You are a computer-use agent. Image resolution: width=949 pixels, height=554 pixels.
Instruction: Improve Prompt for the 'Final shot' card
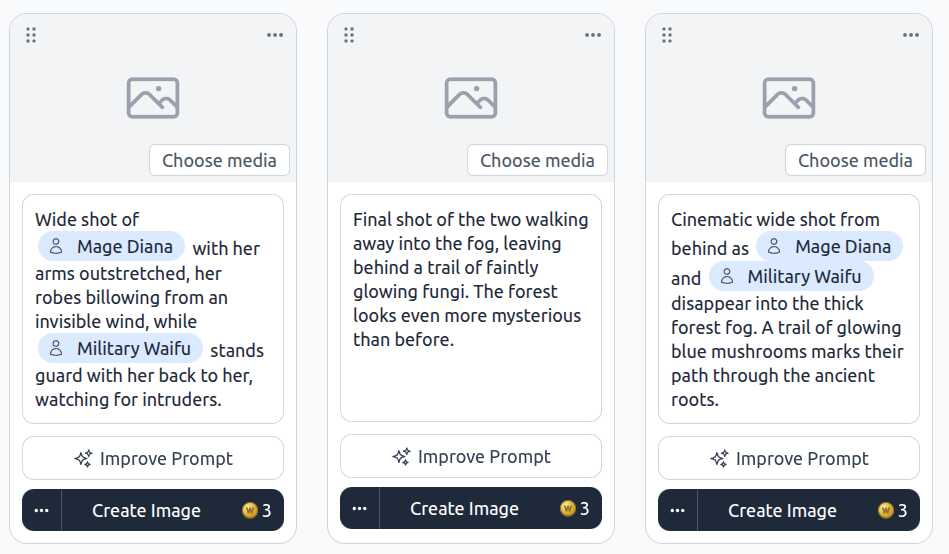[471, 457]
